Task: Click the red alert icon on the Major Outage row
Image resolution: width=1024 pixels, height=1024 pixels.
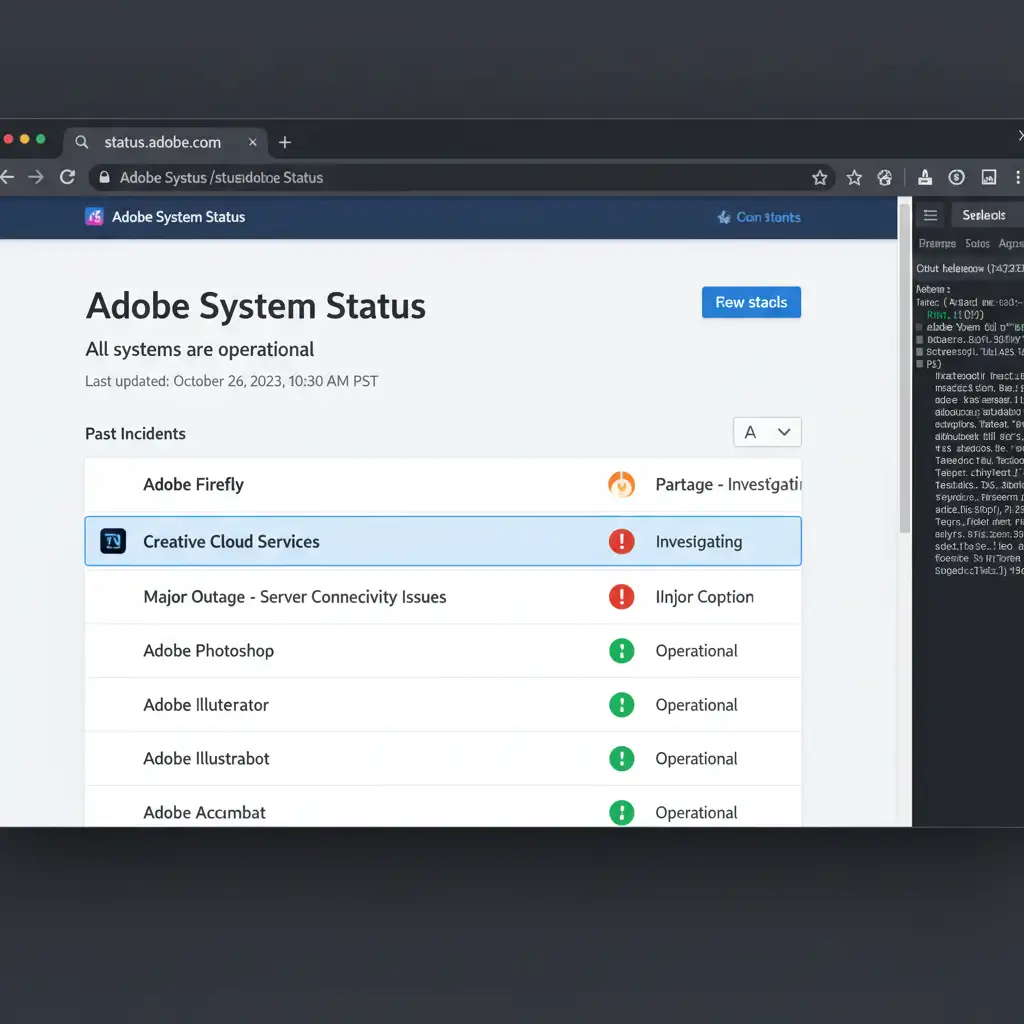Action: click(621, 597)
